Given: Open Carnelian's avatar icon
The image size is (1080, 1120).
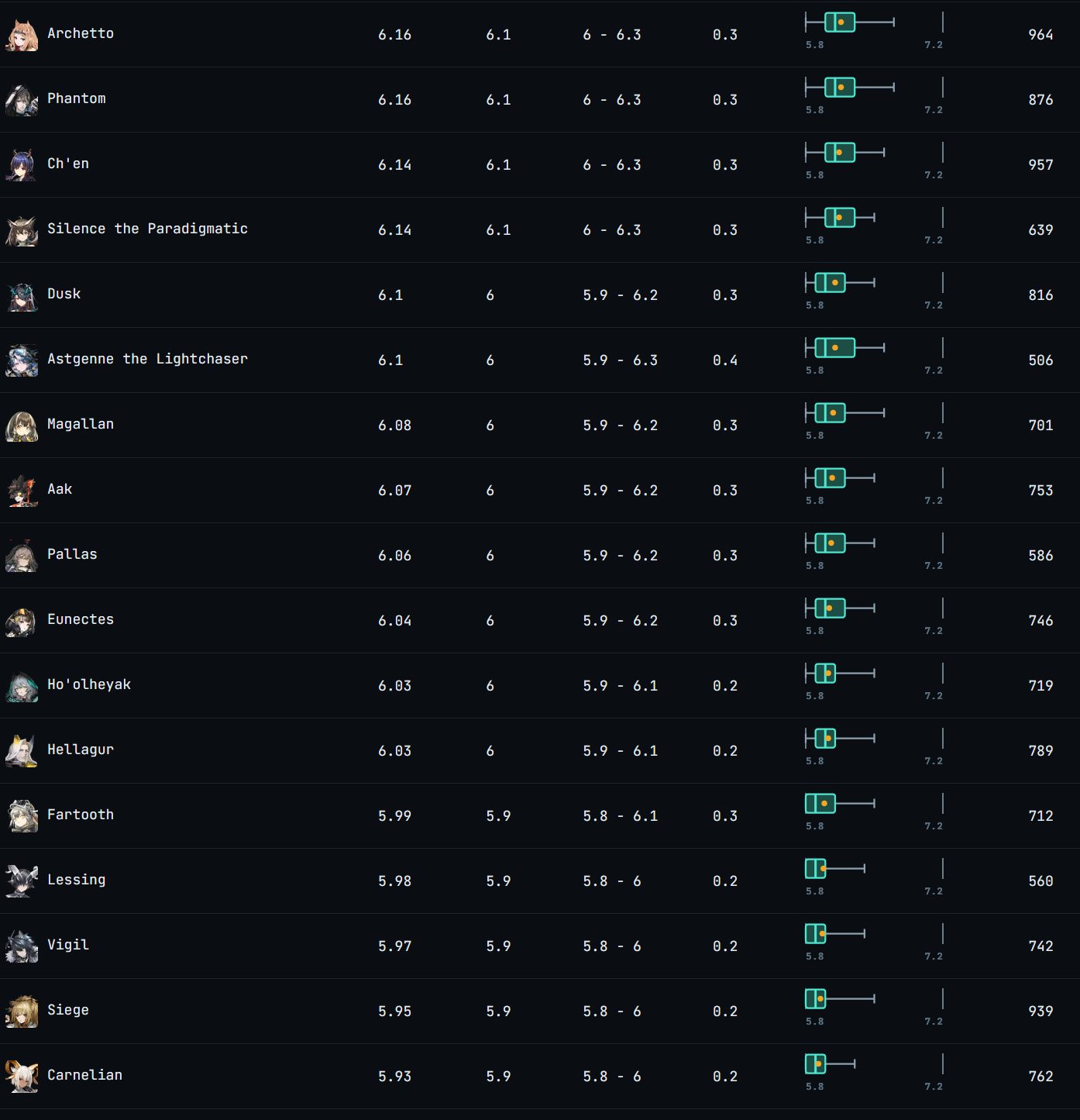Looking at the screenshot, I should [x=22, y=1077].
